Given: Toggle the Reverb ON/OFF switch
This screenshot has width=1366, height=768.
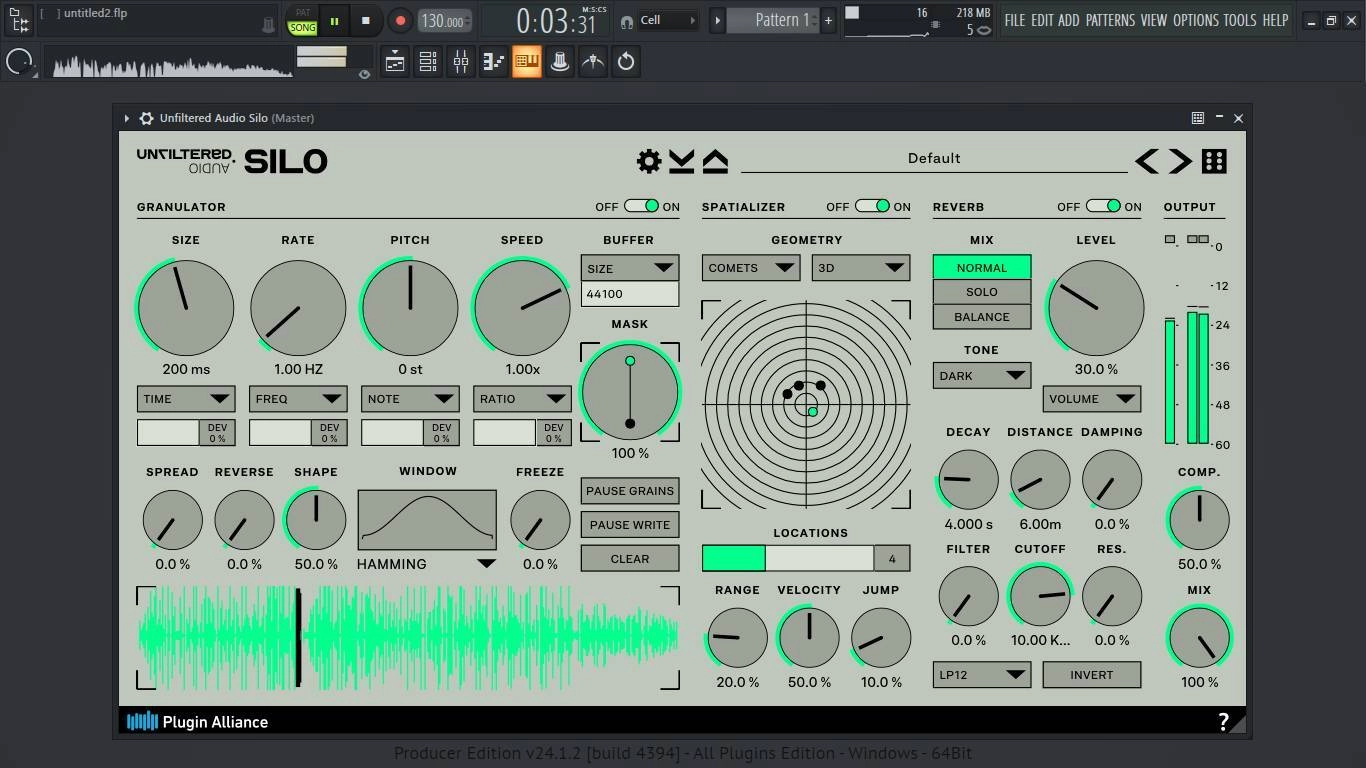Looking at the screenshot, I should coord(1103,206).
